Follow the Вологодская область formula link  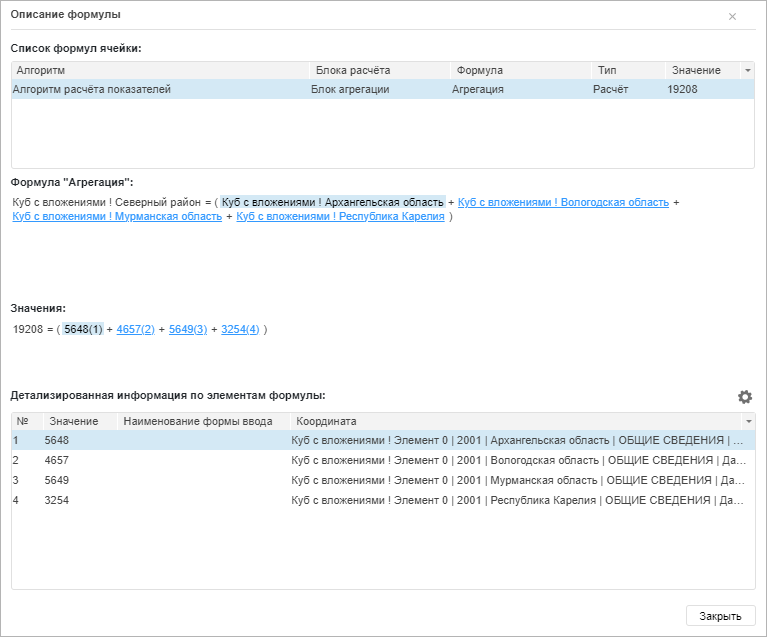(563, 202)
